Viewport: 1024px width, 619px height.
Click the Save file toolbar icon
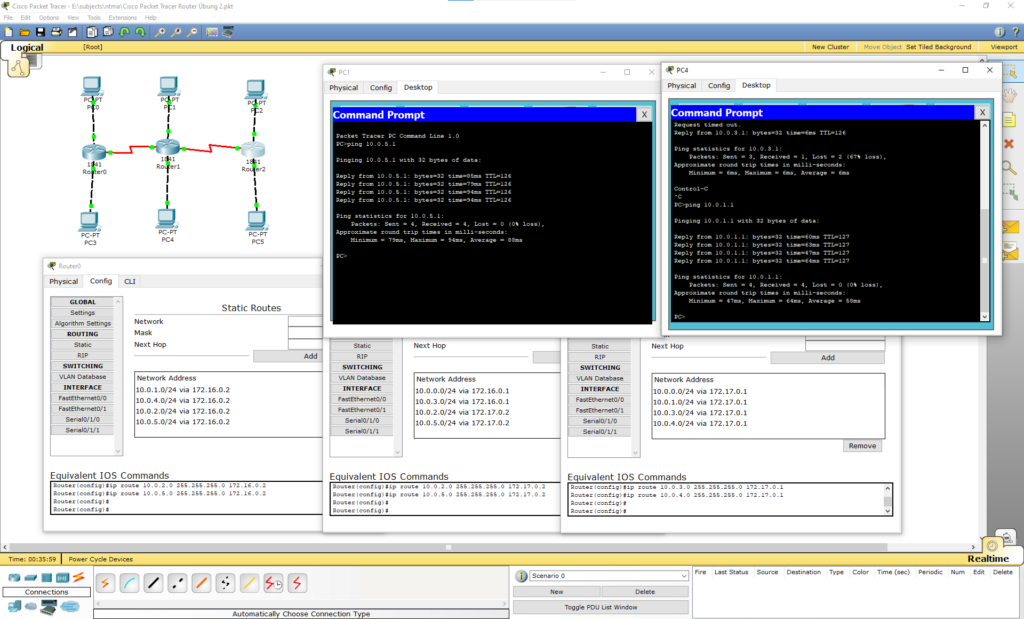click(x=40, y=32)
